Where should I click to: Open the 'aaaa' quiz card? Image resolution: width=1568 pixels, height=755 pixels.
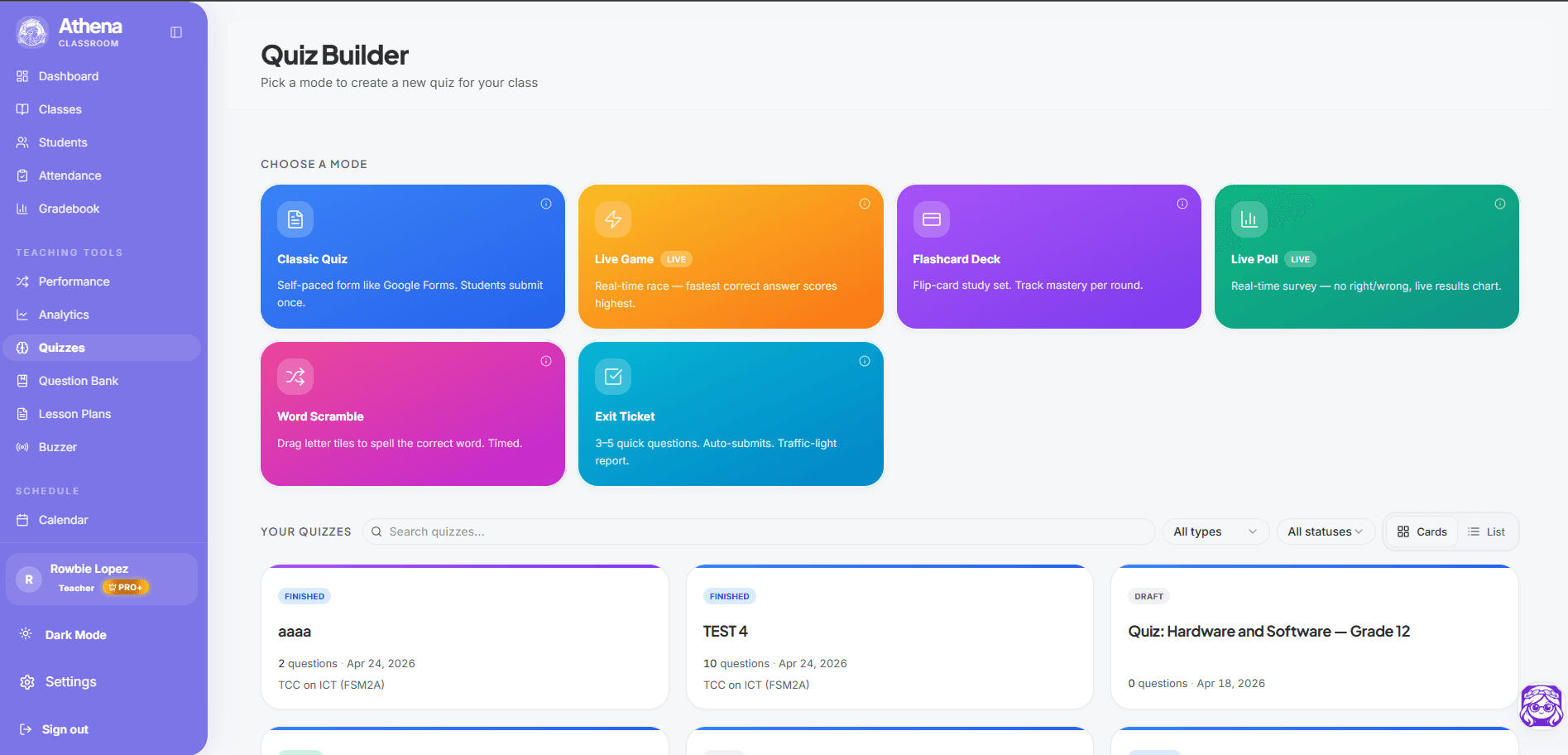465,637
